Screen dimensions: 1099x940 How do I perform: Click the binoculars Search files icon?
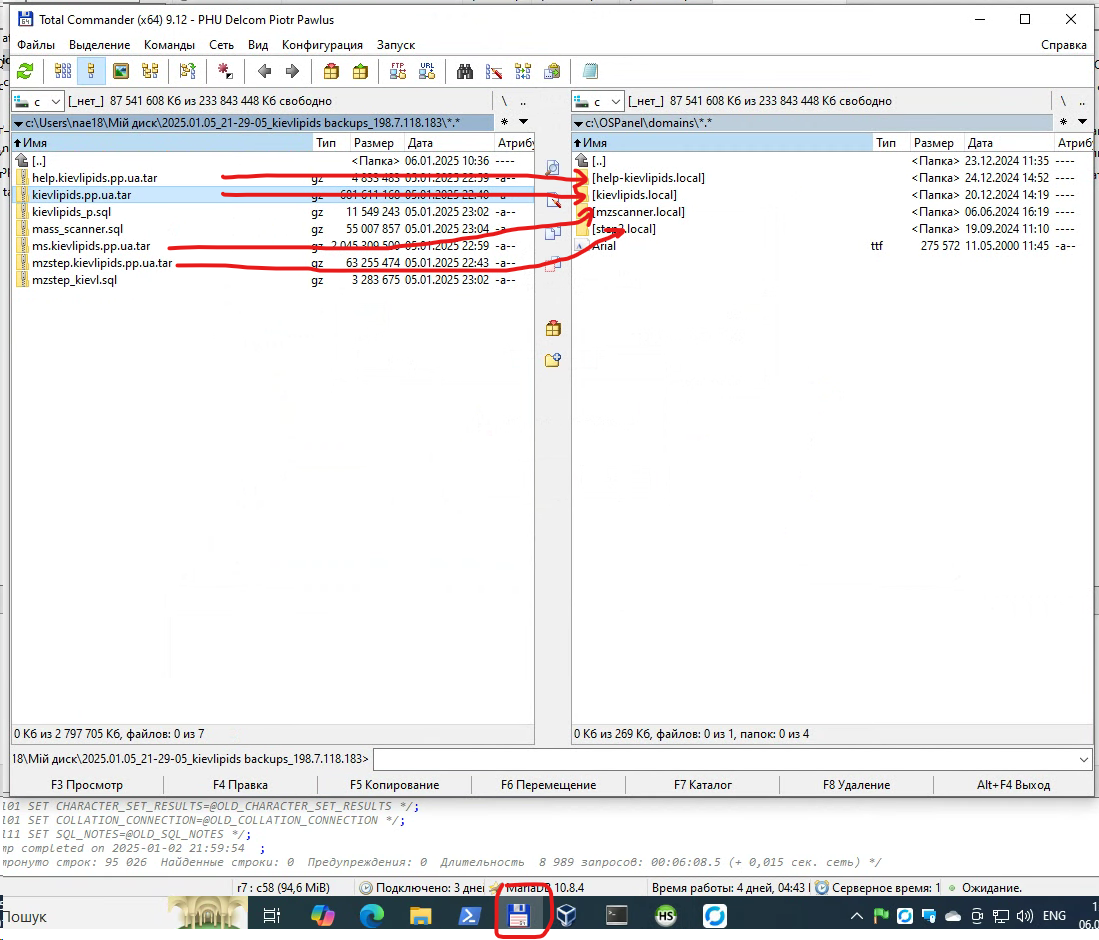tap(465, 71)
